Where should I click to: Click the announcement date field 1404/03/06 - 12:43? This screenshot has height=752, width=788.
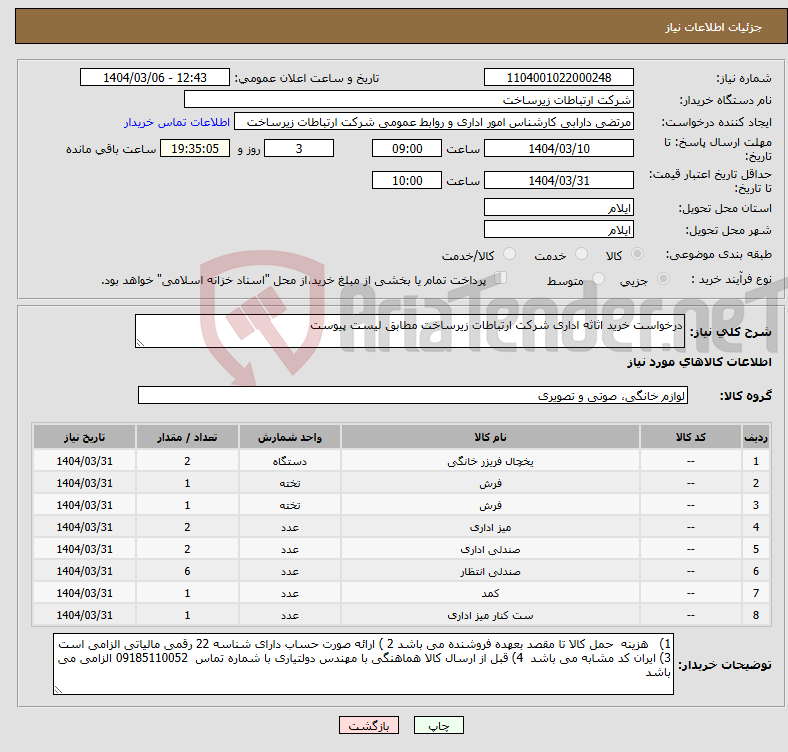coord(155,77)
